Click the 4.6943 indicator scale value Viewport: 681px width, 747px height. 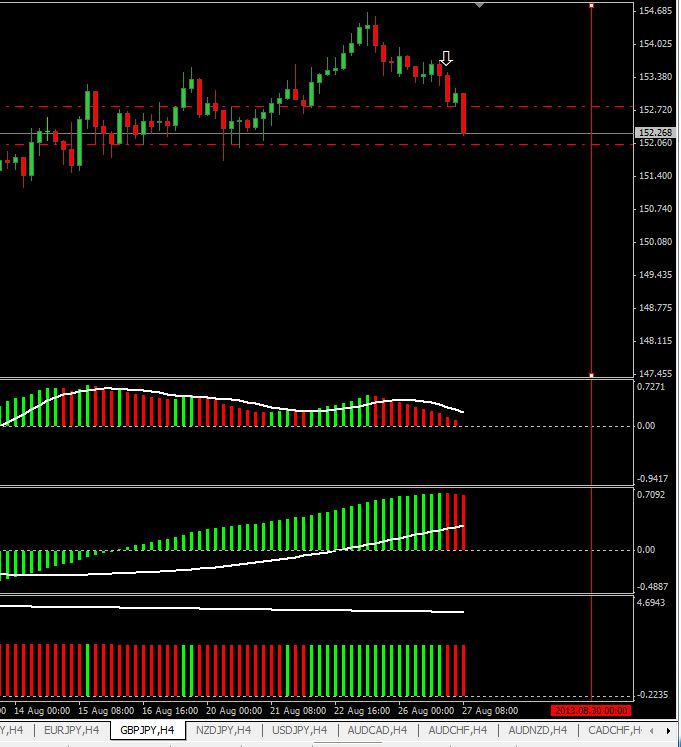click(651, 603)
